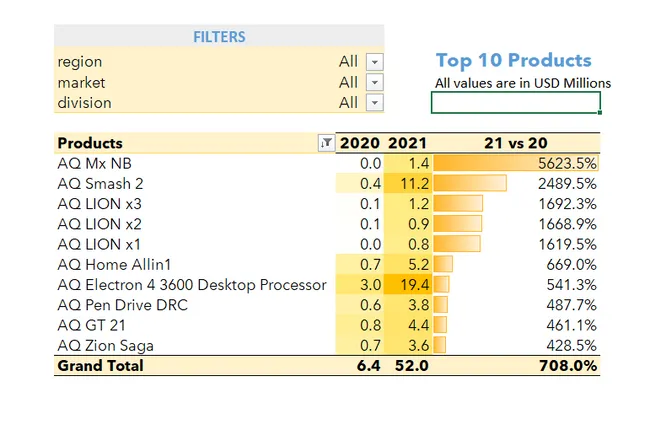Select the 4.4 value for AQ GT 21
Viewport: 650px width, 446px height.
(408, 325)
